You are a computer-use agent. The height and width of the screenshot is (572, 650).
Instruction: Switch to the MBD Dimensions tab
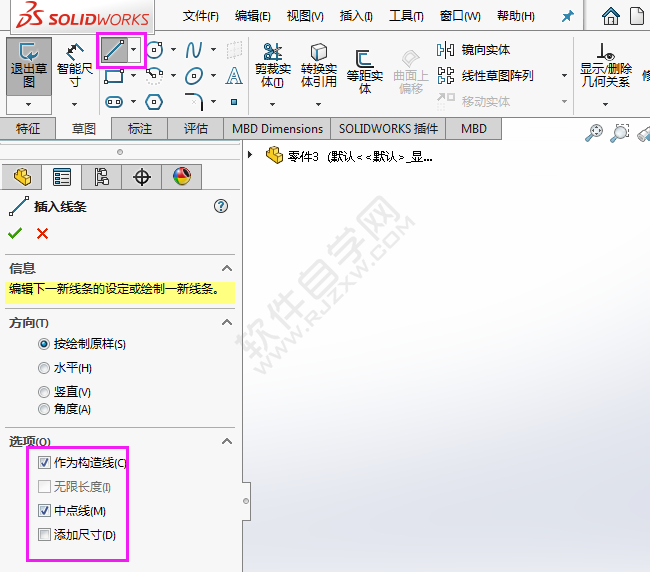pyautogui.click(x=277, y=129)
